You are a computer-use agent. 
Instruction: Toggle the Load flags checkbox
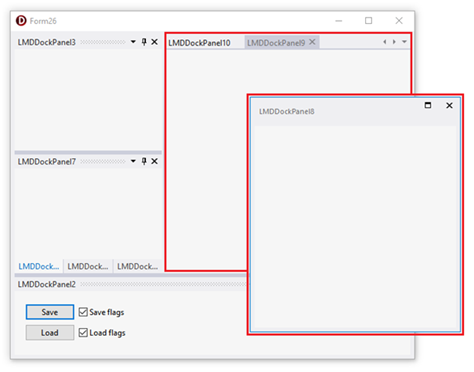point(83,332)
